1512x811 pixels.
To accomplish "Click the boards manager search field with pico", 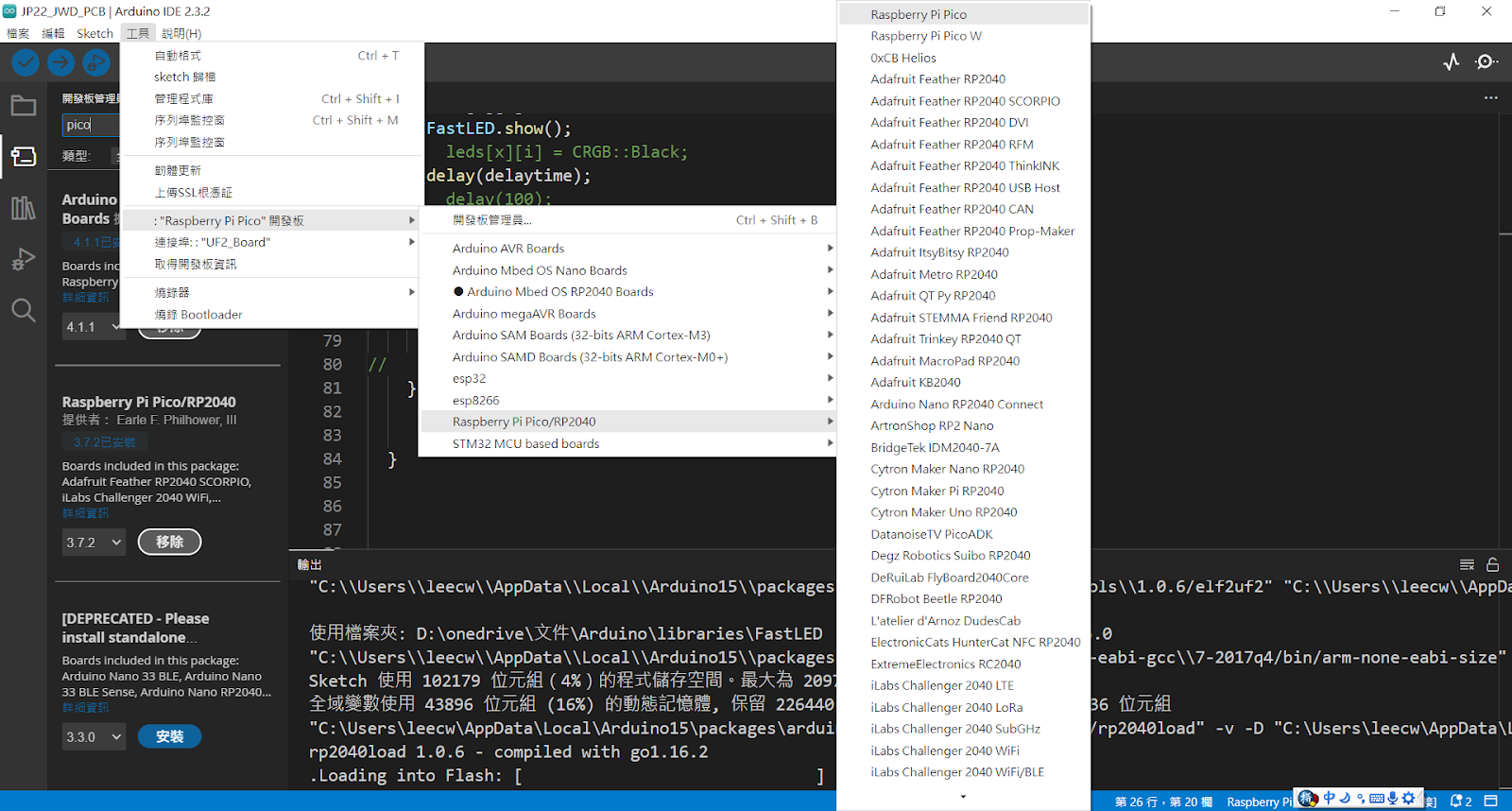I will tap(91, 125).
